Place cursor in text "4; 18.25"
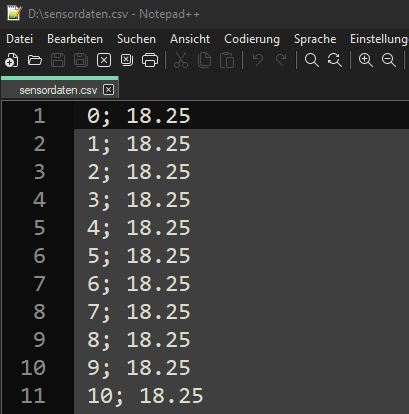Screen dimensions: 409x414 click(139, 228)
